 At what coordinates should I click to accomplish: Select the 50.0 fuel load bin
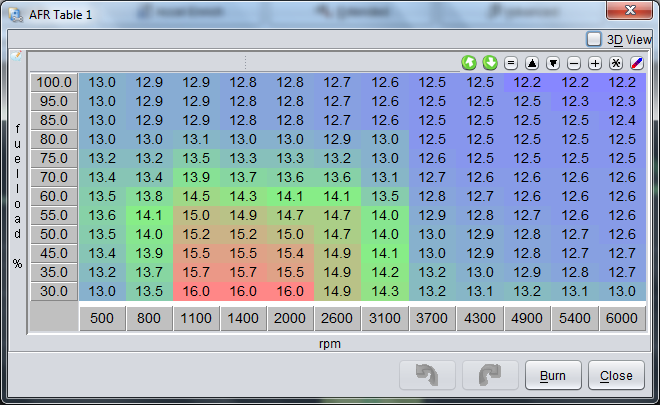click(x=54, y=234)
